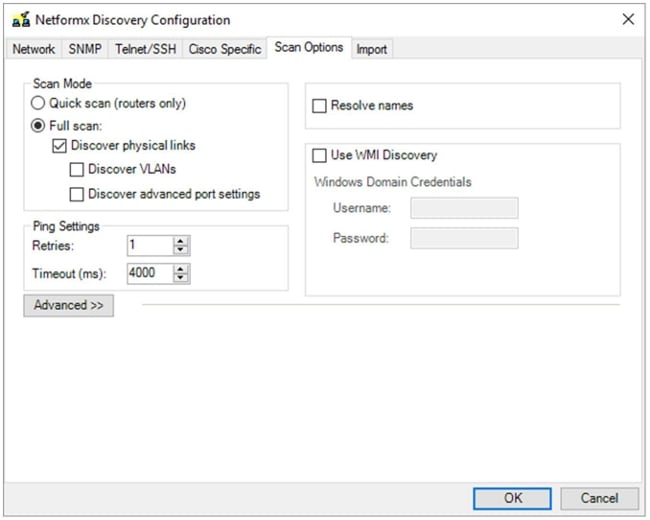This screenshot has width=650, height=520.
Task: Select Quick scan (routers only) radio button
Action: [x=38, y=103]
